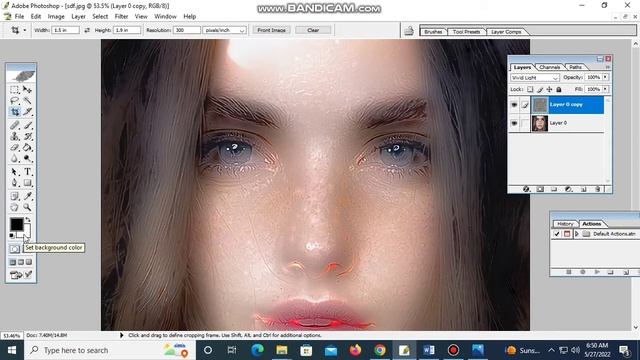Select the Healing Brush tool

[15, 125]
